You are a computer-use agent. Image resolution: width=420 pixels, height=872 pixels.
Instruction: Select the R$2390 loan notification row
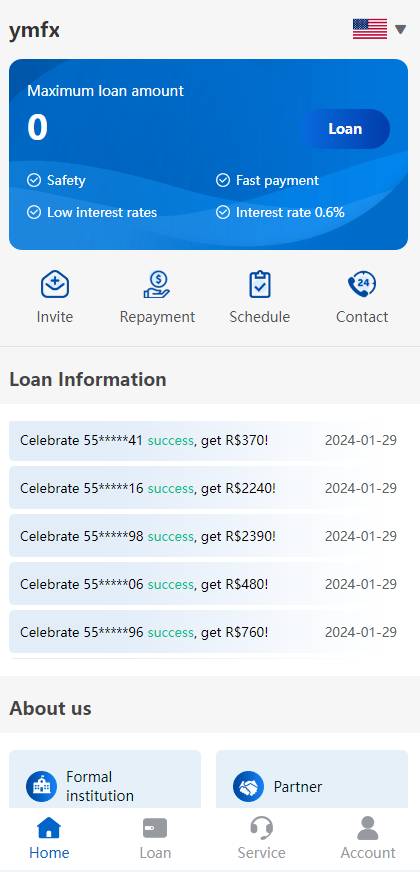[208, 536]
